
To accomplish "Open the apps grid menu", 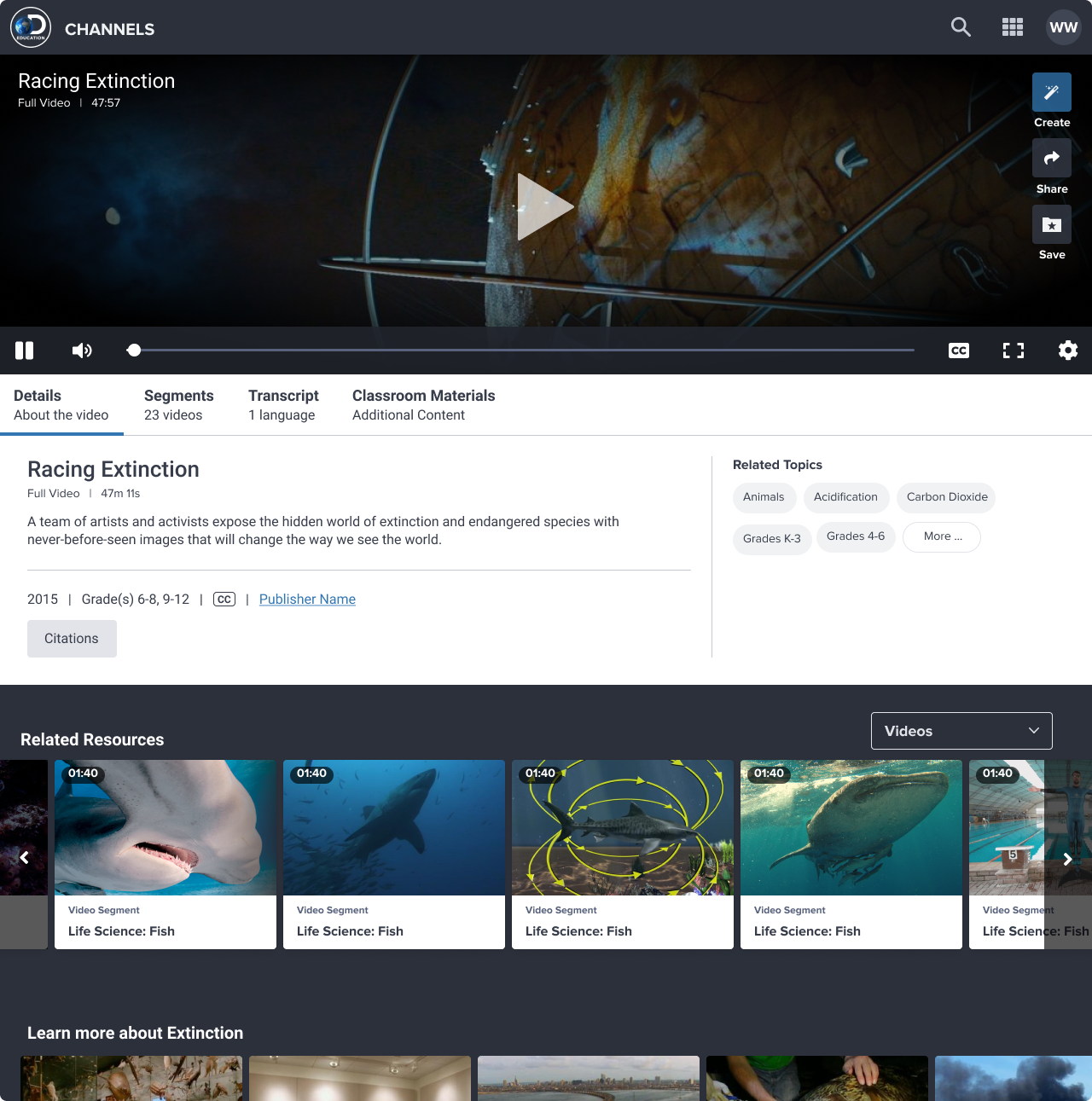I will point(1013,26).
